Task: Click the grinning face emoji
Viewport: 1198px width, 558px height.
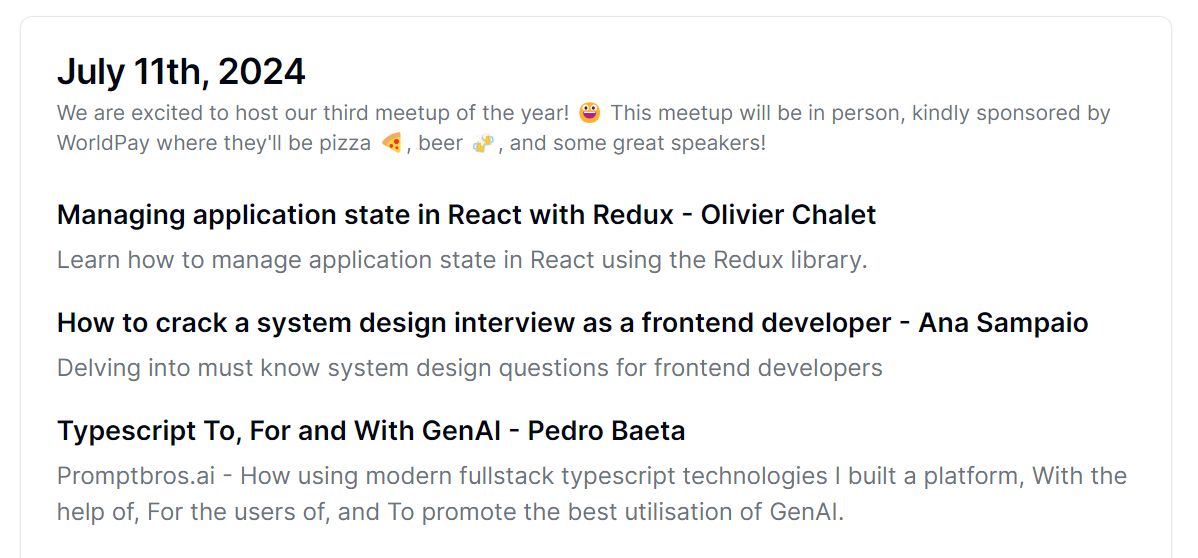Action: coord(589,113)
